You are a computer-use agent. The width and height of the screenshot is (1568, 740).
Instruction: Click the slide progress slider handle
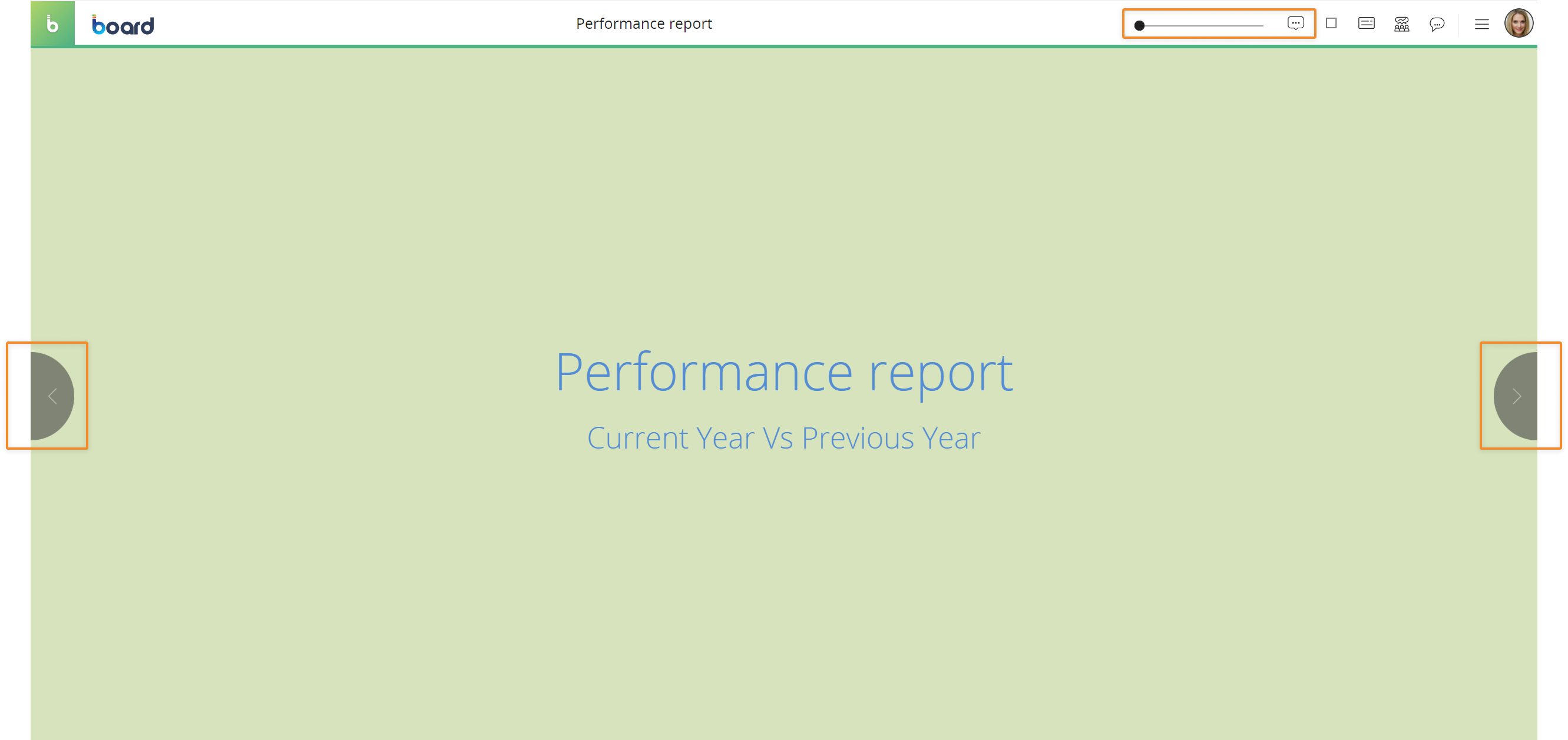click(1139, 25)
